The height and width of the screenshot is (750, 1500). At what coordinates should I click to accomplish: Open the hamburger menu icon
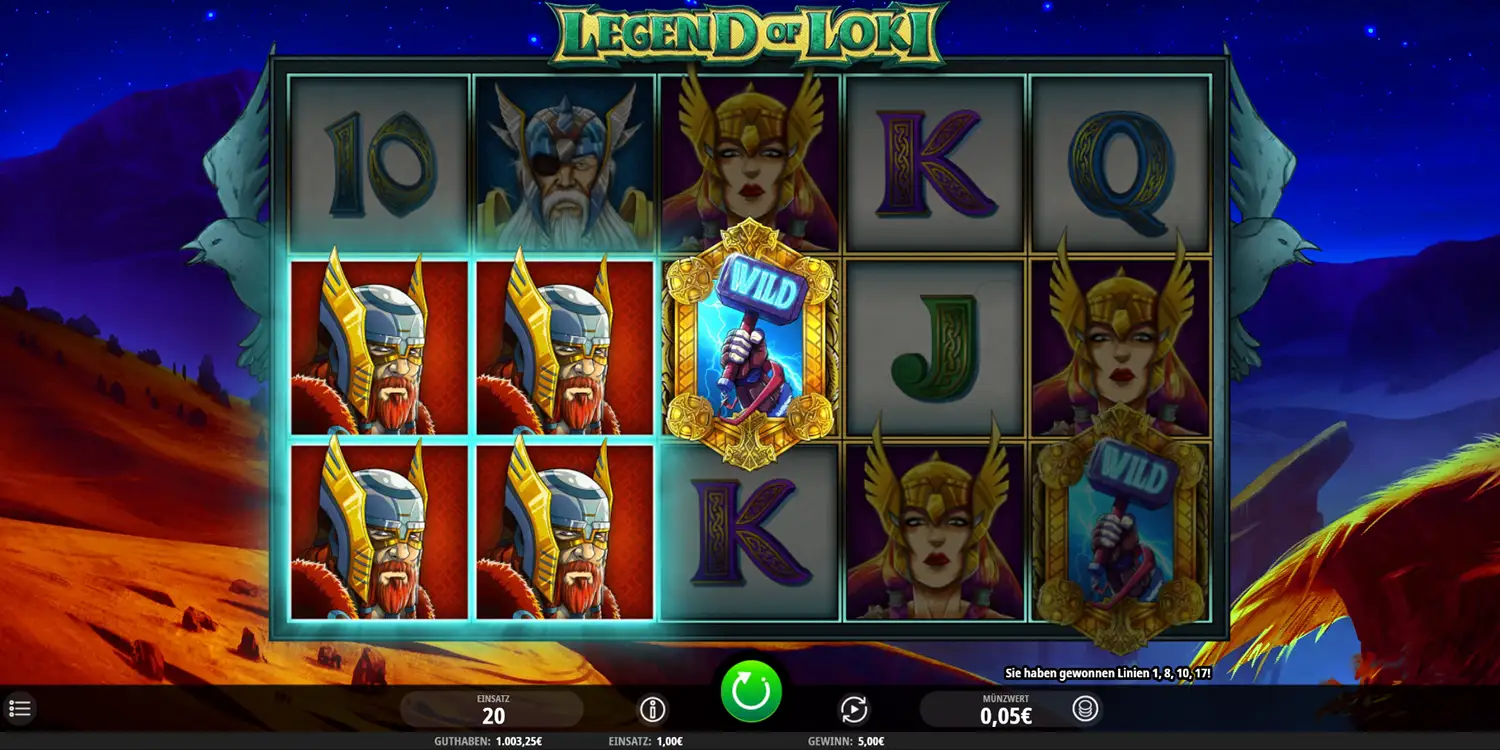point(20,709)
